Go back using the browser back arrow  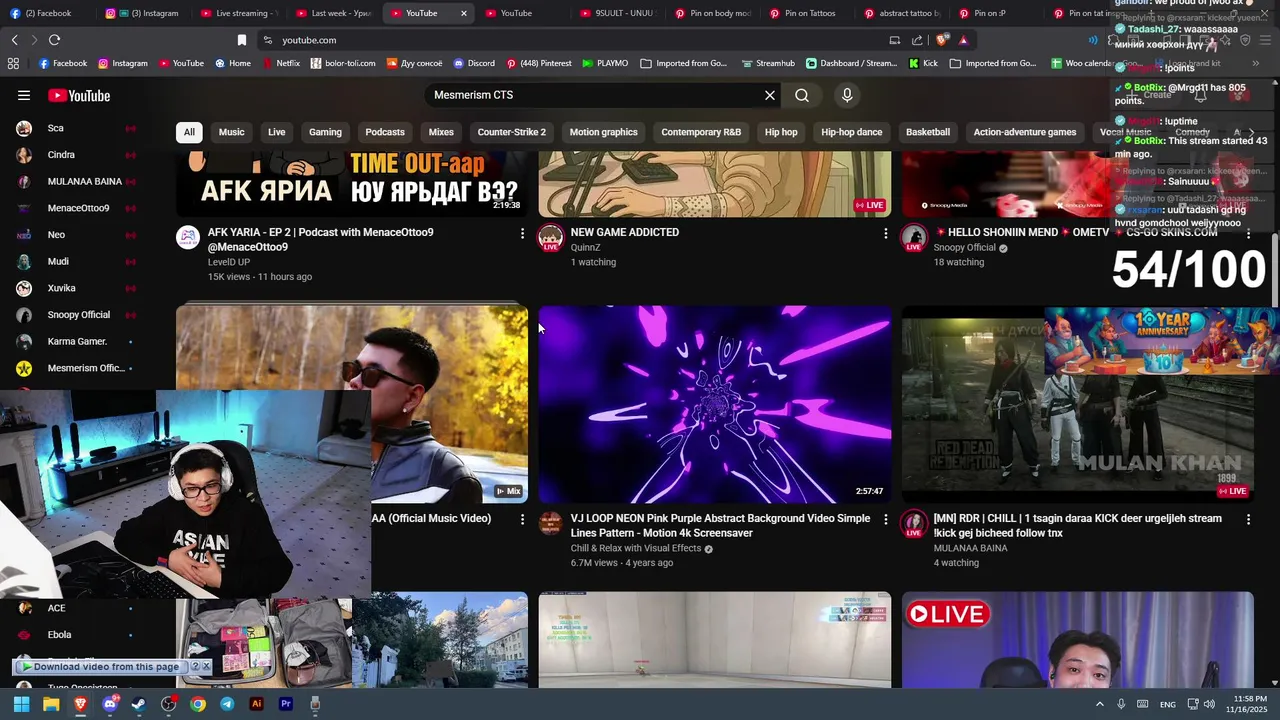click(14, 40)
